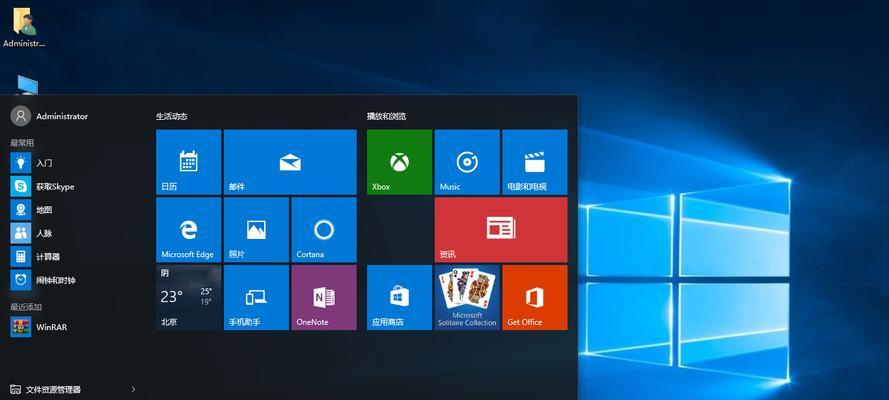This screenshot has height=400, width=889.
Task: Open the Get Office tile
Action: tap(535, 297)
